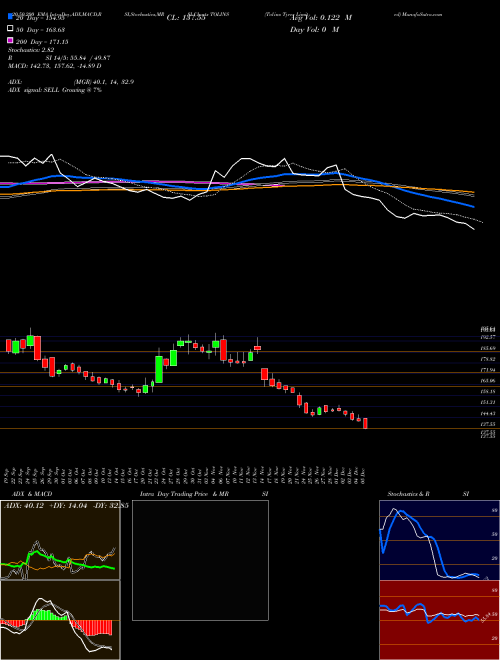Click the 'Intra Day Trading Price' panel title
500x660 pixels.
coord(174,494)
